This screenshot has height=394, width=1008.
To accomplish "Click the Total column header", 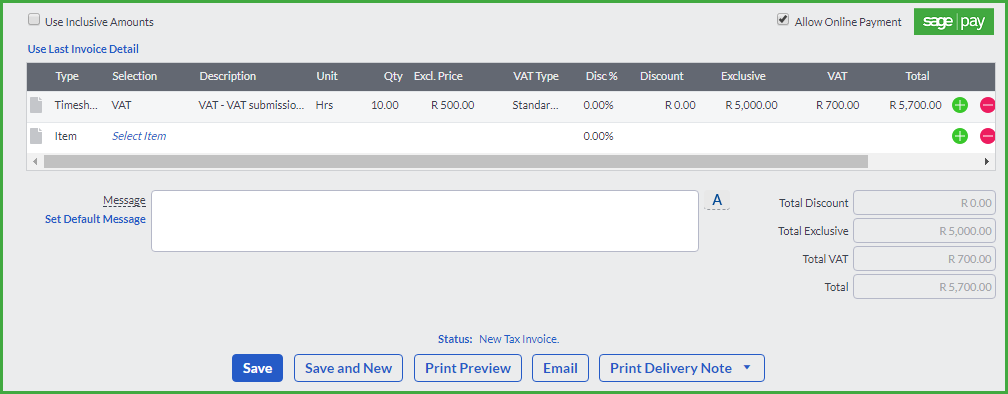I will (x=917, y=76).
